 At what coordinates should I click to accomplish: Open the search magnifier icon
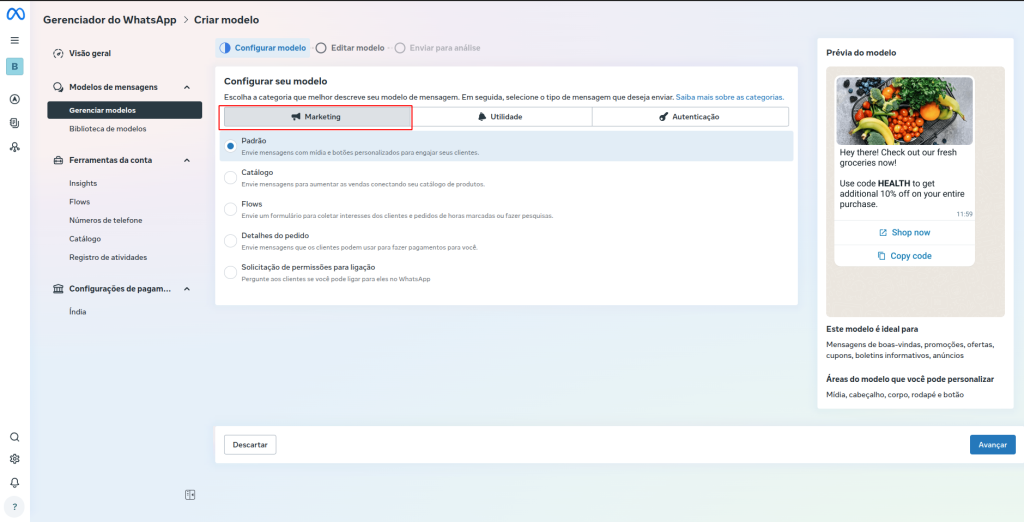pos(15,437)
